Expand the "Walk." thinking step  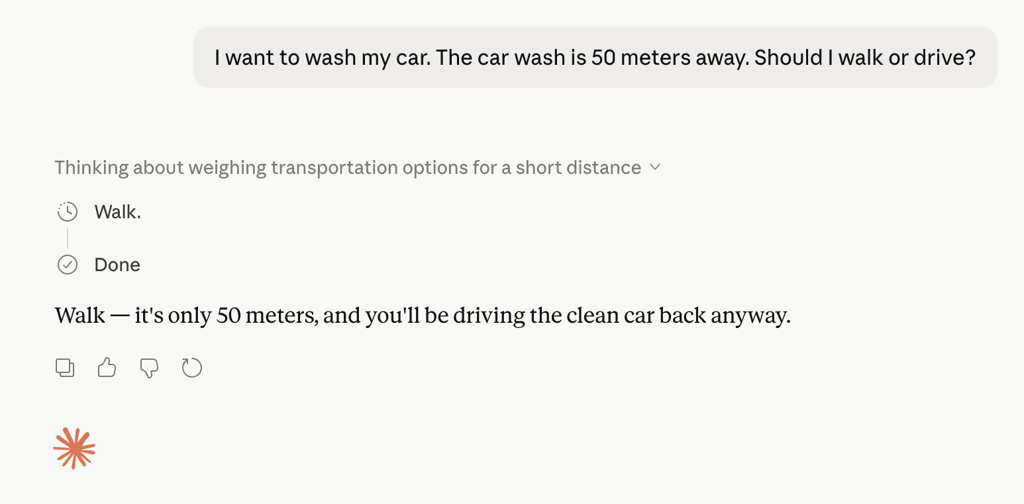117,212
